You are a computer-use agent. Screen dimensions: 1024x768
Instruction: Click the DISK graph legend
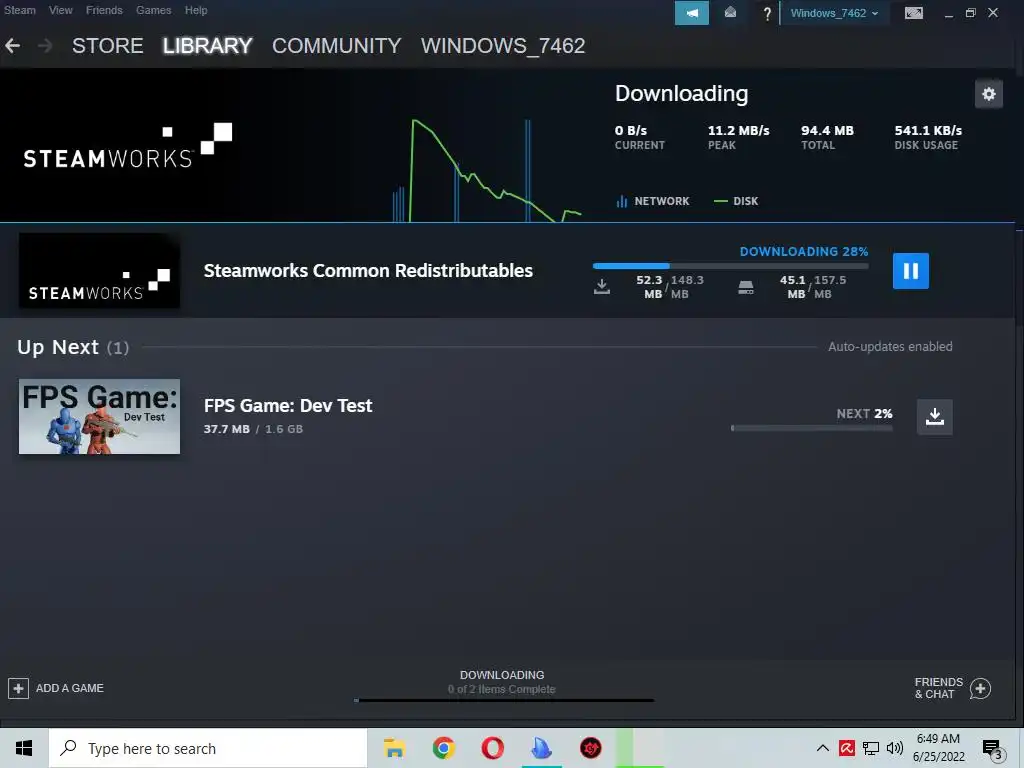736,201
